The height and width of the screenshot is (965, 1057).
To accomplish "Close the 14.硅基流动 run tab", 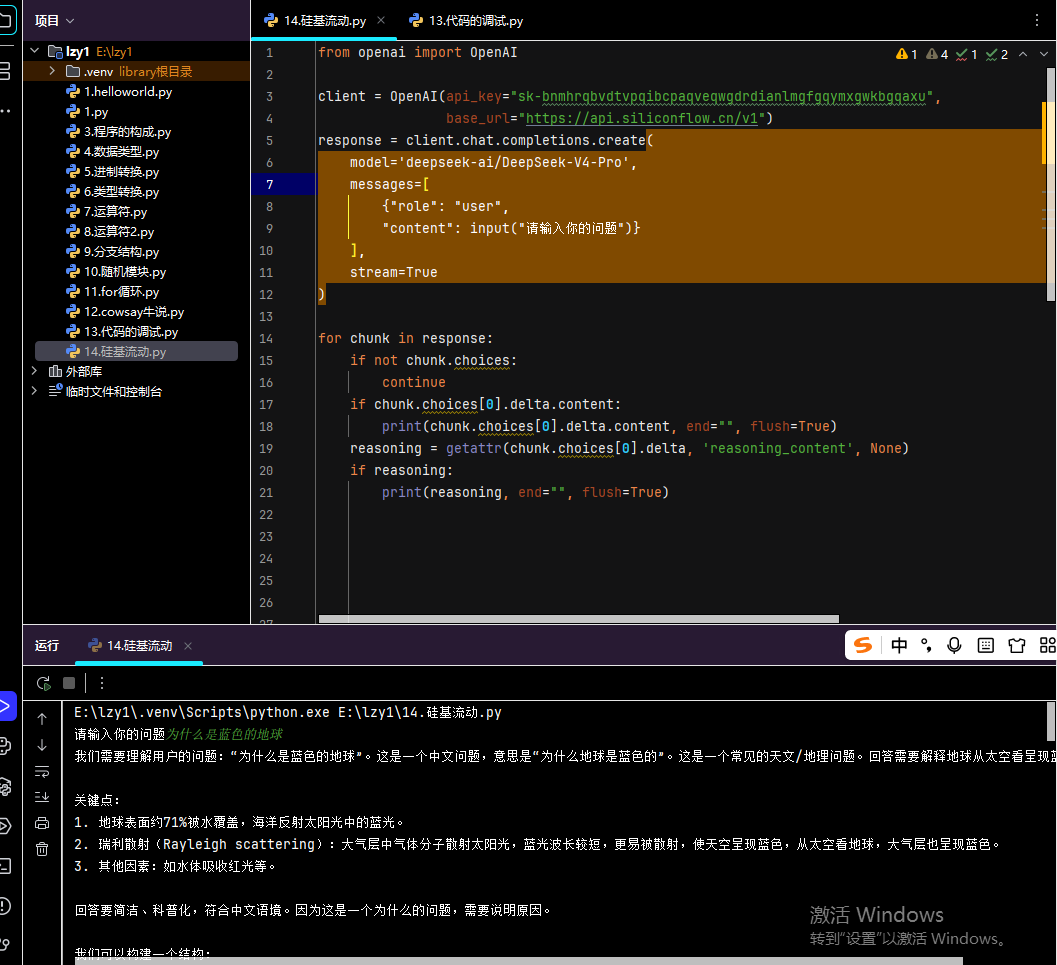I will coord(188,646).
